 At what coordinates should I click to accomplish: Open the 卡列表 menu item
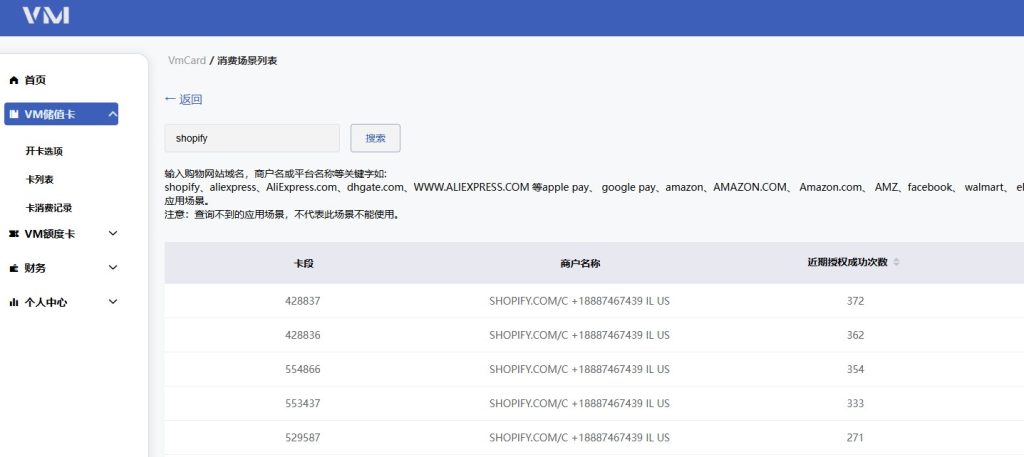pyautogui.click(x=40, y=179)
